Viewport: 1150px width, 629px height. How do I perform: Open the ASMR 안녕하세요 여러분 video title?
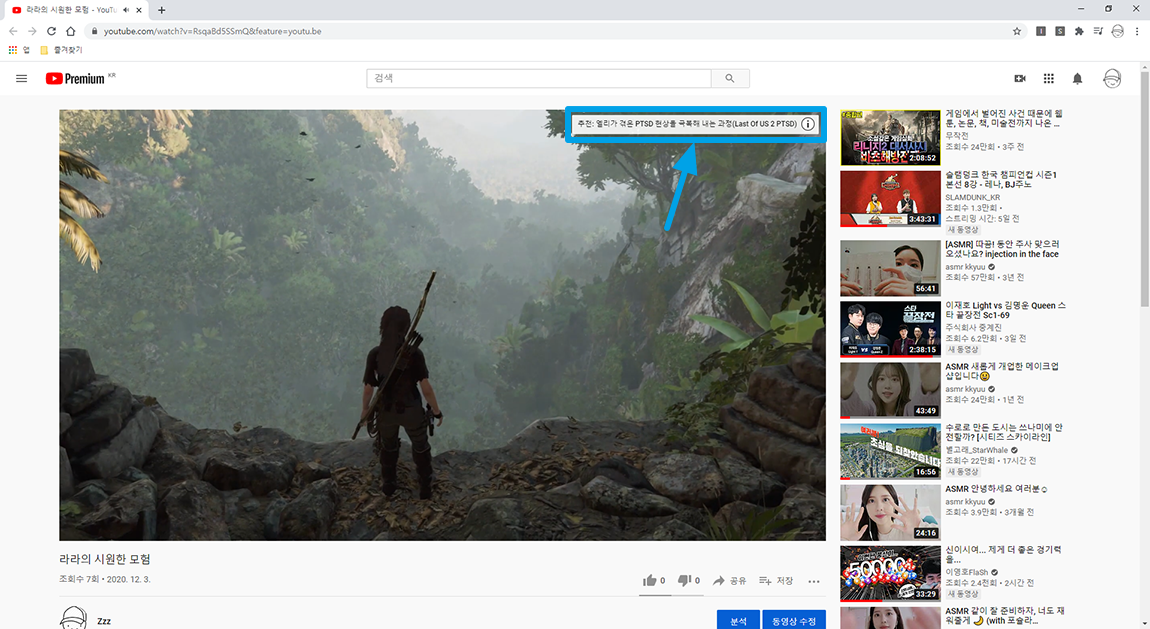pyautogui.click(x=996, y=489)
